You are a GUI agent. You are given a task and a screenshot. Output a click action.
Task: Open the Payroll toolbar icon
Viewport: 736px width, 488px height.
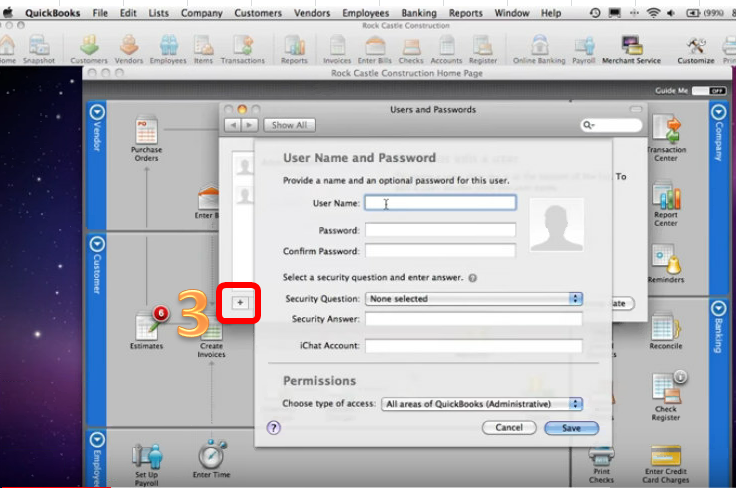click(583, 49)
